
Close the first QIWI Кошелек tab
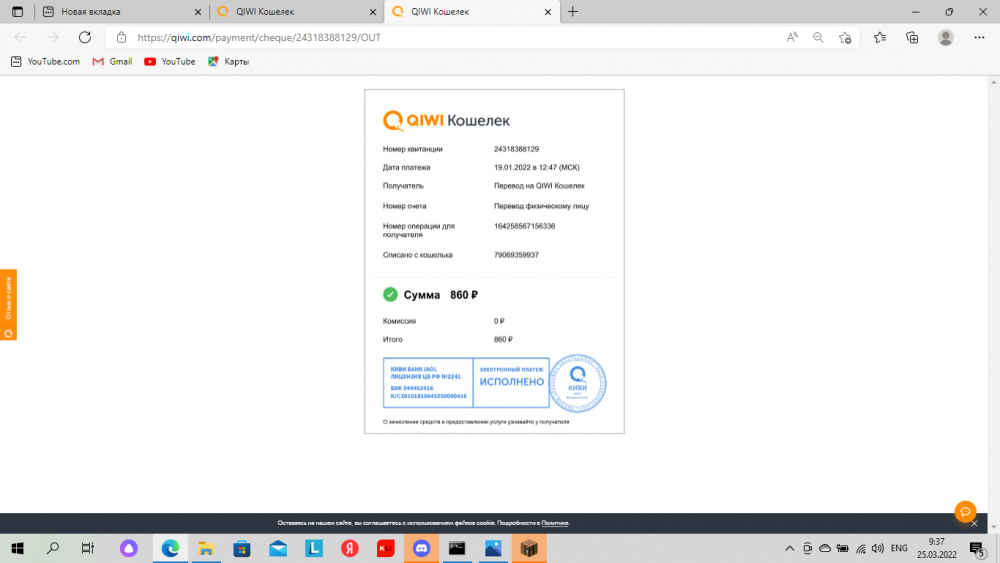click(x=373, y=11)
